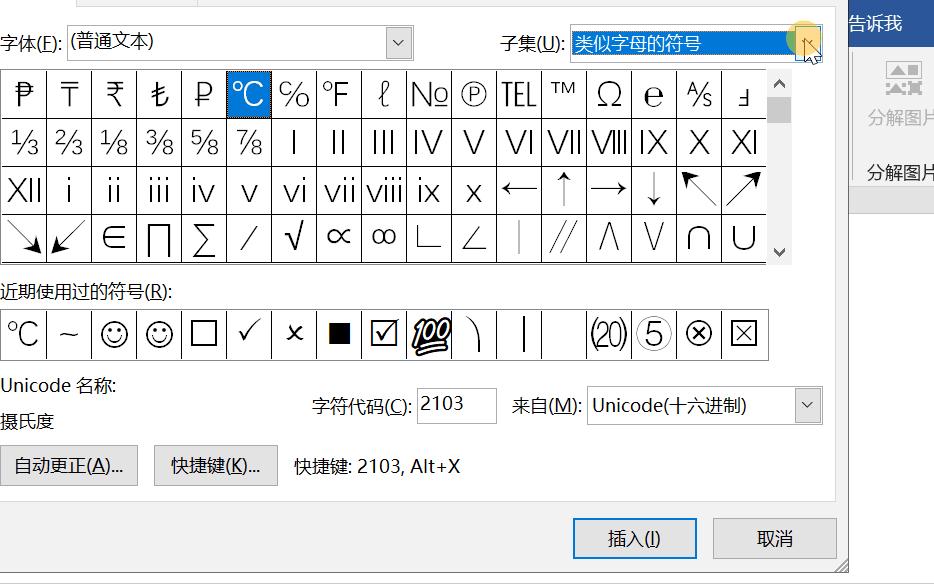Select the infinity ∞ symbol
Image resolution: width=934 pixels, height=584 pixels.
tap(383, 238)
